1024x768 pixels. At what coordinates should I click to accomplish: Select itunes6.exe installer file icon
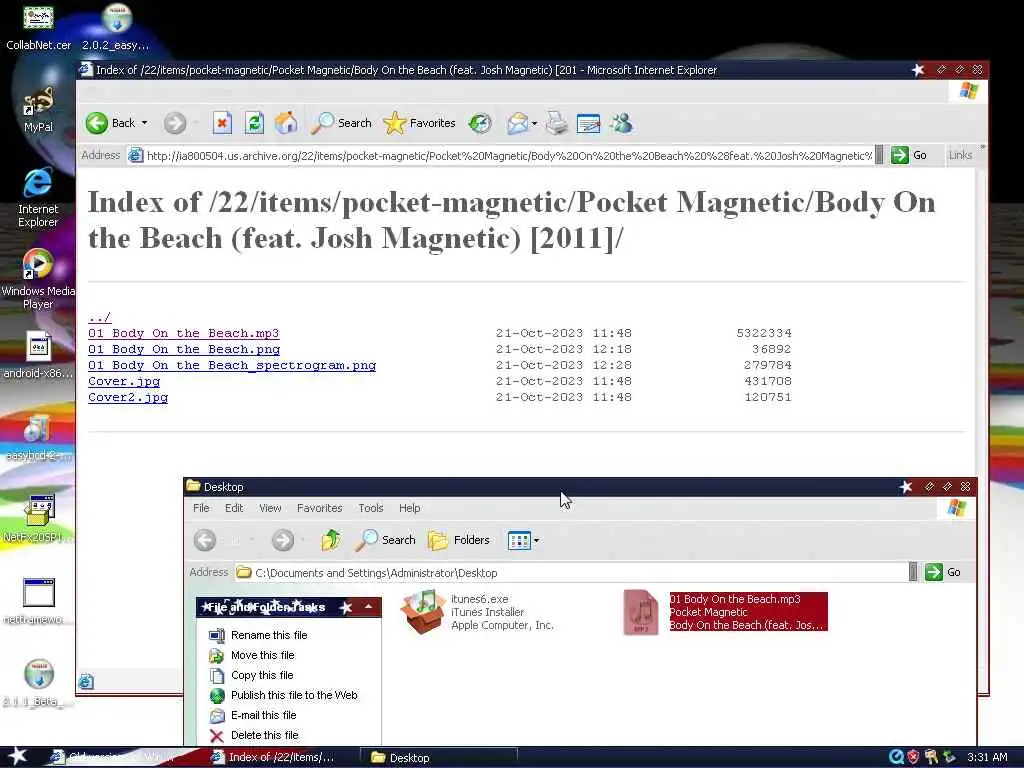click(x=423, y=611)
